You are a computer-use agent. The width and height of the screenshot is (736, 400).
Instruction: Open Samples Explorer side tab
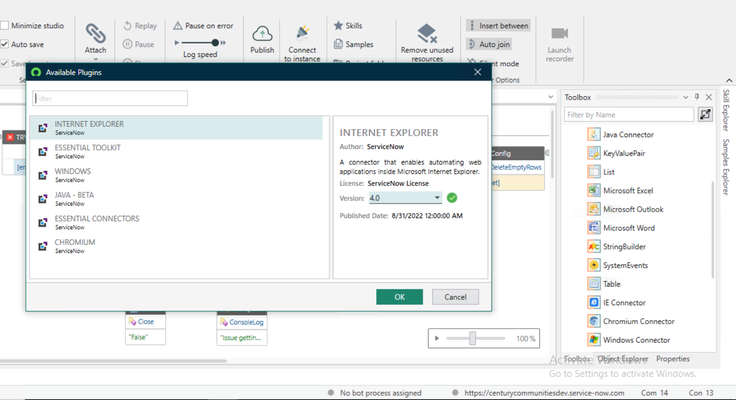tap(726, 167)
